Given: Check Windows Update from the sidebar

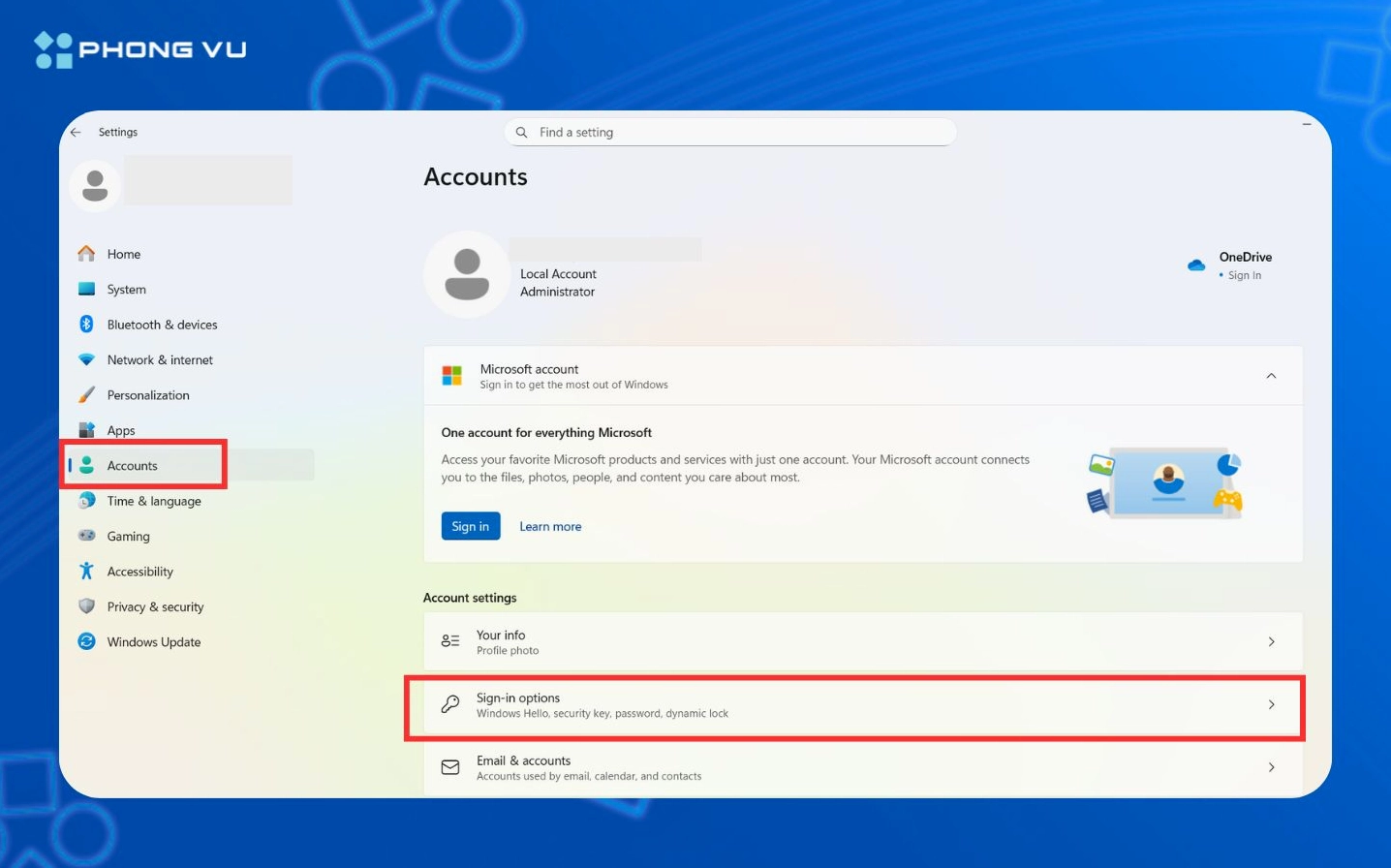Looking at the screenshot, I should (153, 641).
